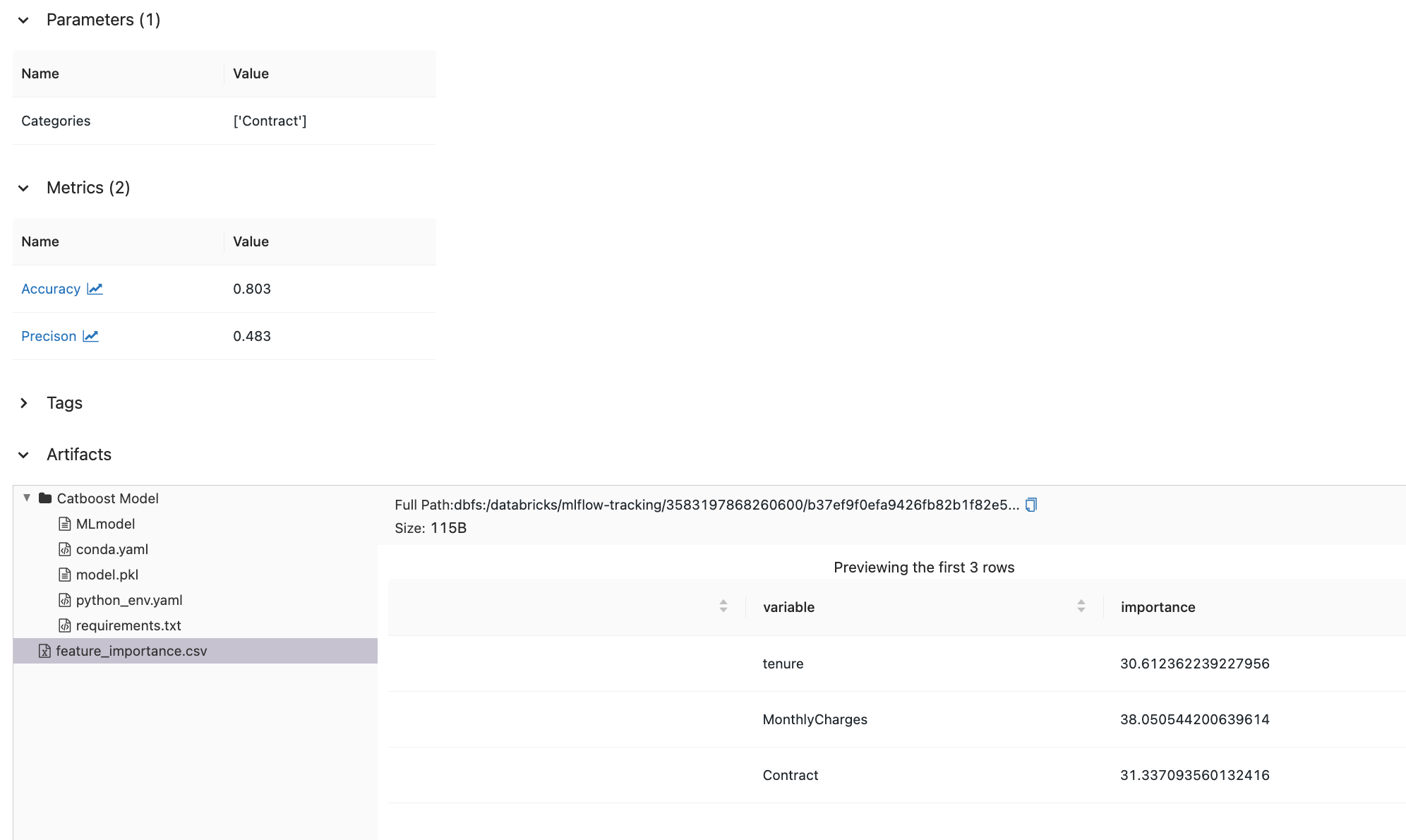Open the Precison metric link
The height and width of the screenshot is (840, 1406).
49,336
